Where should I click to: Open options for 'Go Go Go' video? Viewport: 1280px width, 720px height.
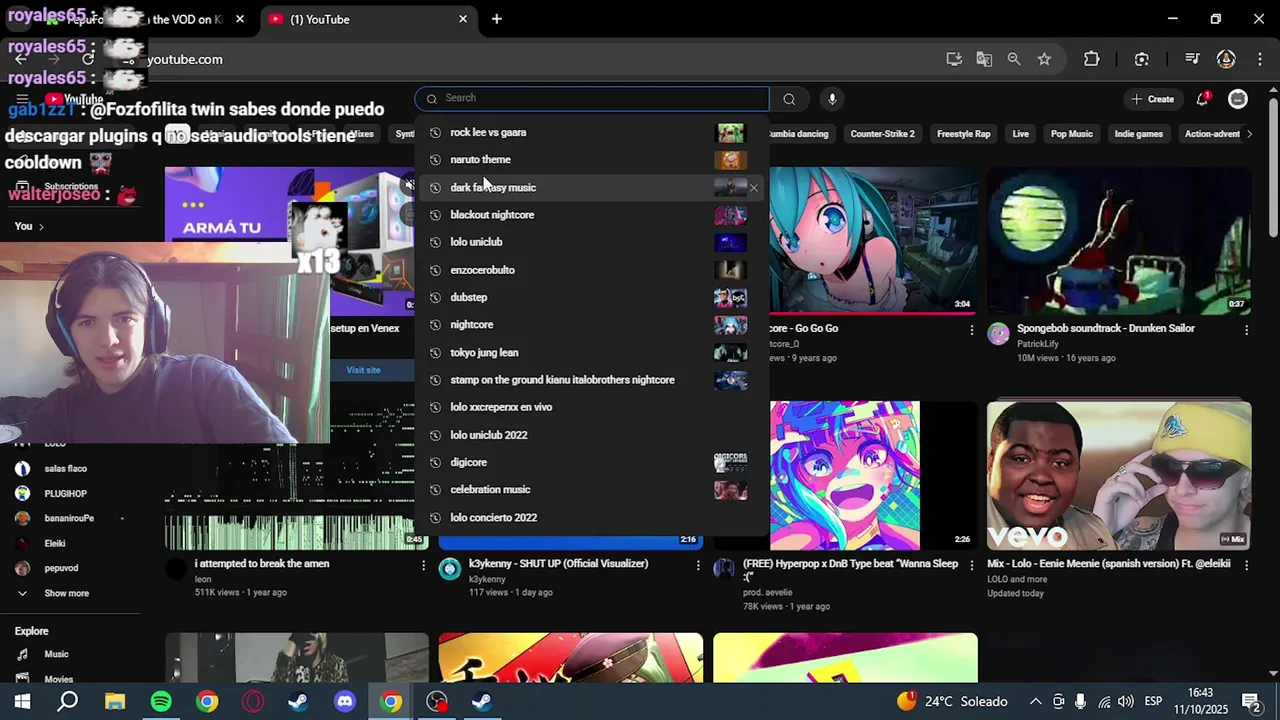pyautogui.click(x=971, y=330)
